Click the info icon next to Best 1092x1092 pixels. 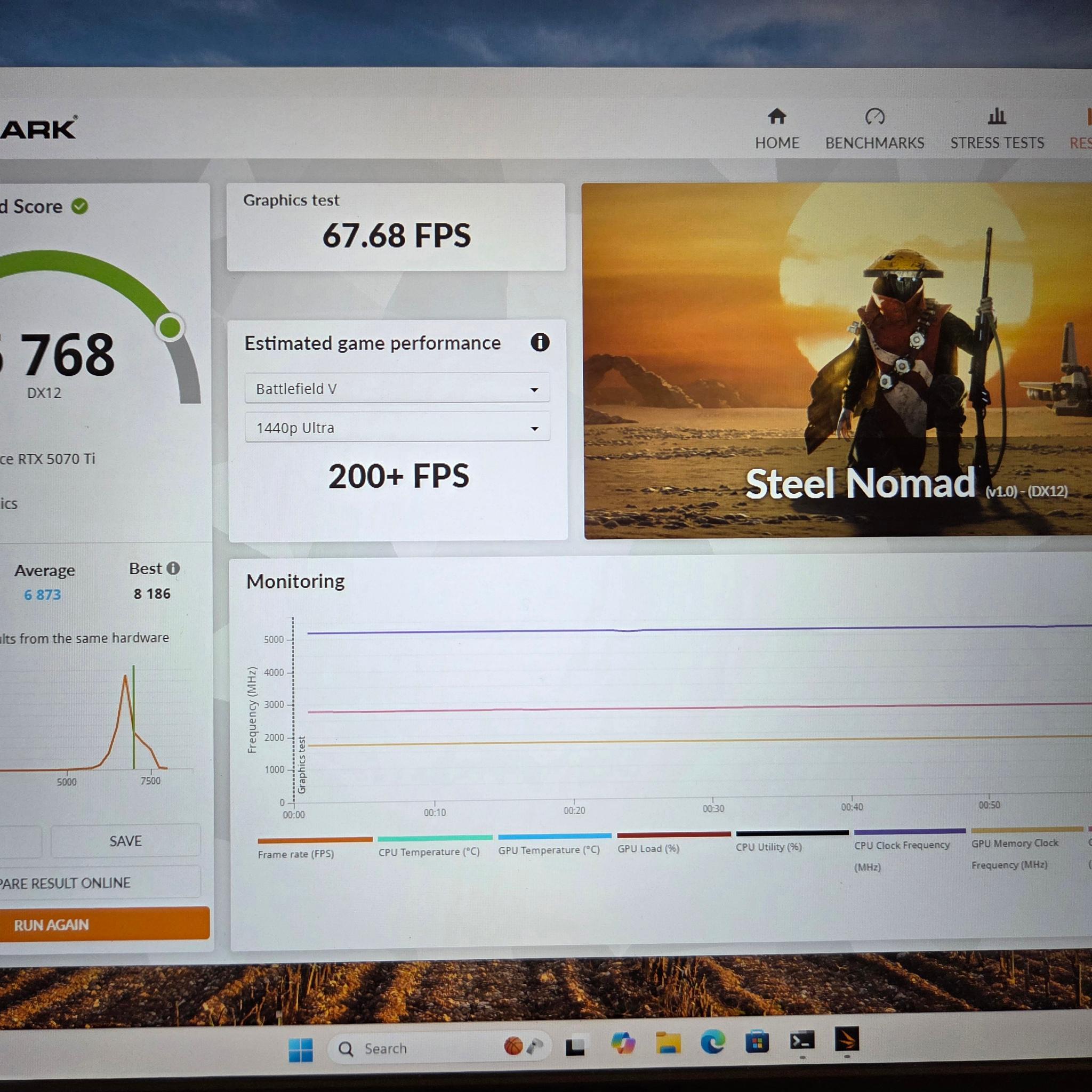pyautogui.click(x=173, y=568)
